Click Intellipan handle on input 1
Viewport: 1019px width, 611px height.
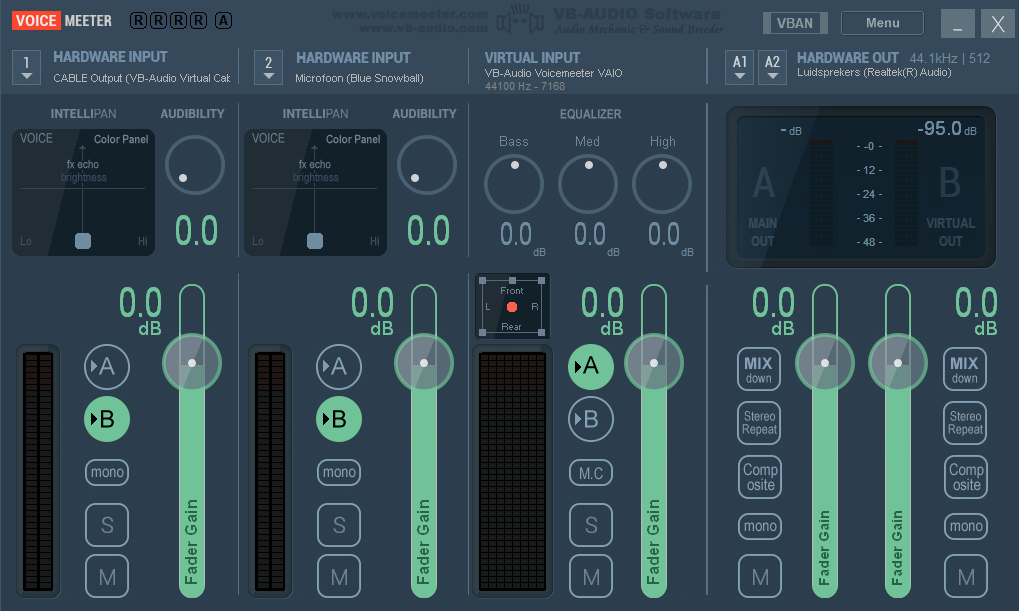[x=83, y=241]
